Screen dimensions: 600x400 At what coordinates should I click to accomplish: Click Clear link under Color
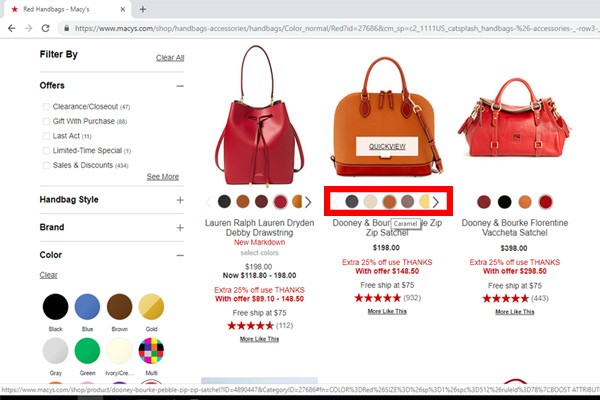pyautogui.click(x=48, y=275)
